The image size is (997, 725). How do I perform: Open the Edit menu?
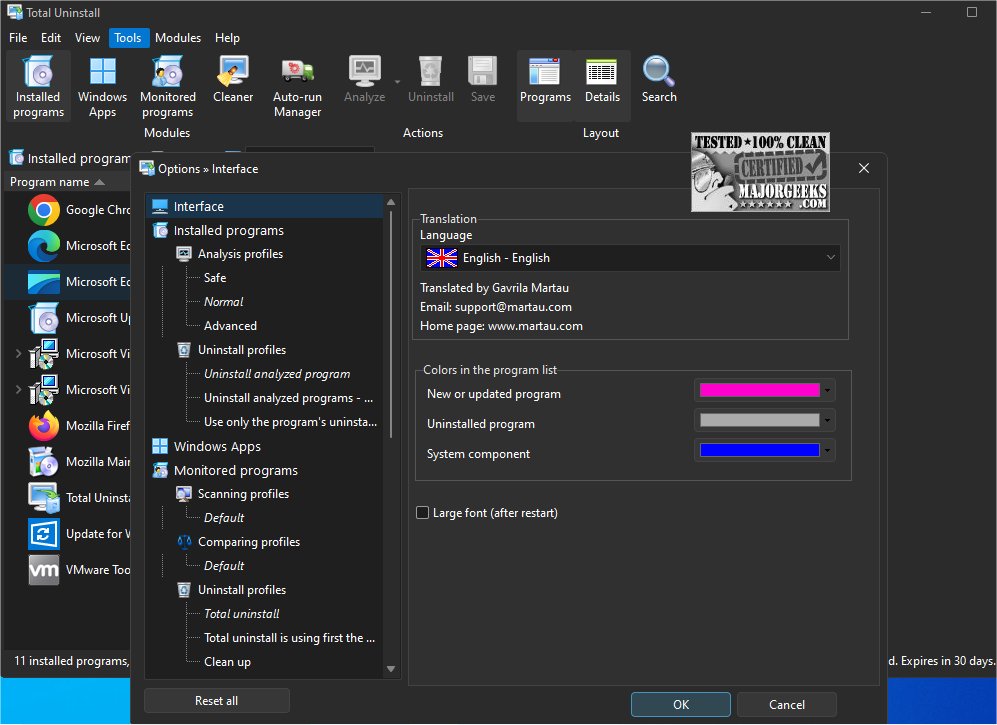(x=51, y=38)
